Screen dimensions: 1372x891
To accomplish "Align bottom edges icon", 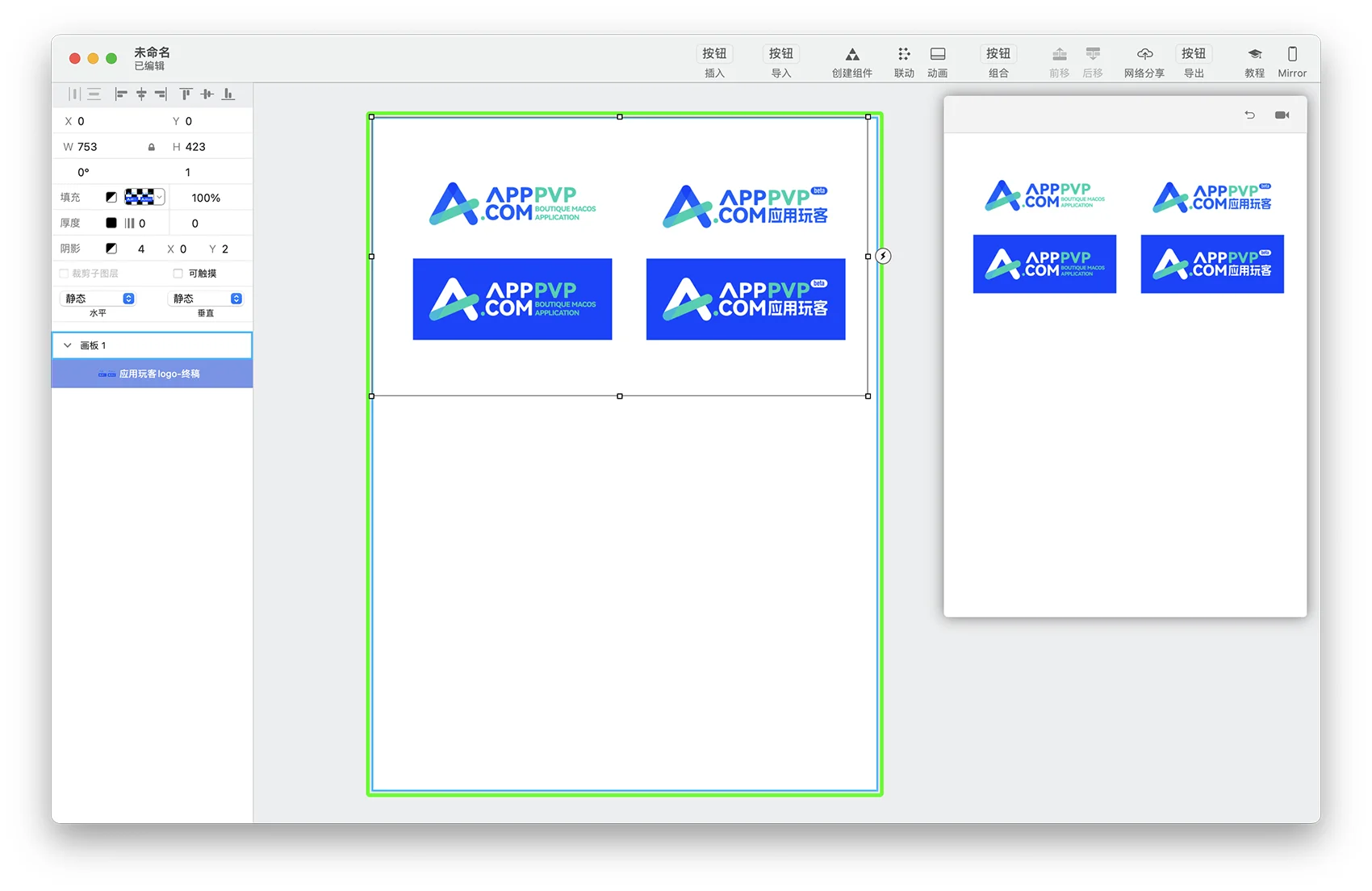I will 228,94.
